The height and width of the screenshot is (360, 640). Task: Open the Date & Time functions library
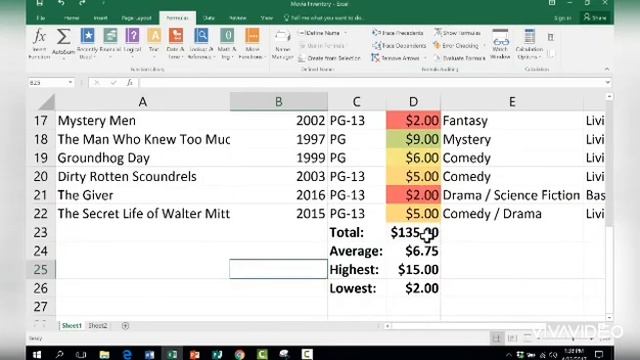point(176,43)
